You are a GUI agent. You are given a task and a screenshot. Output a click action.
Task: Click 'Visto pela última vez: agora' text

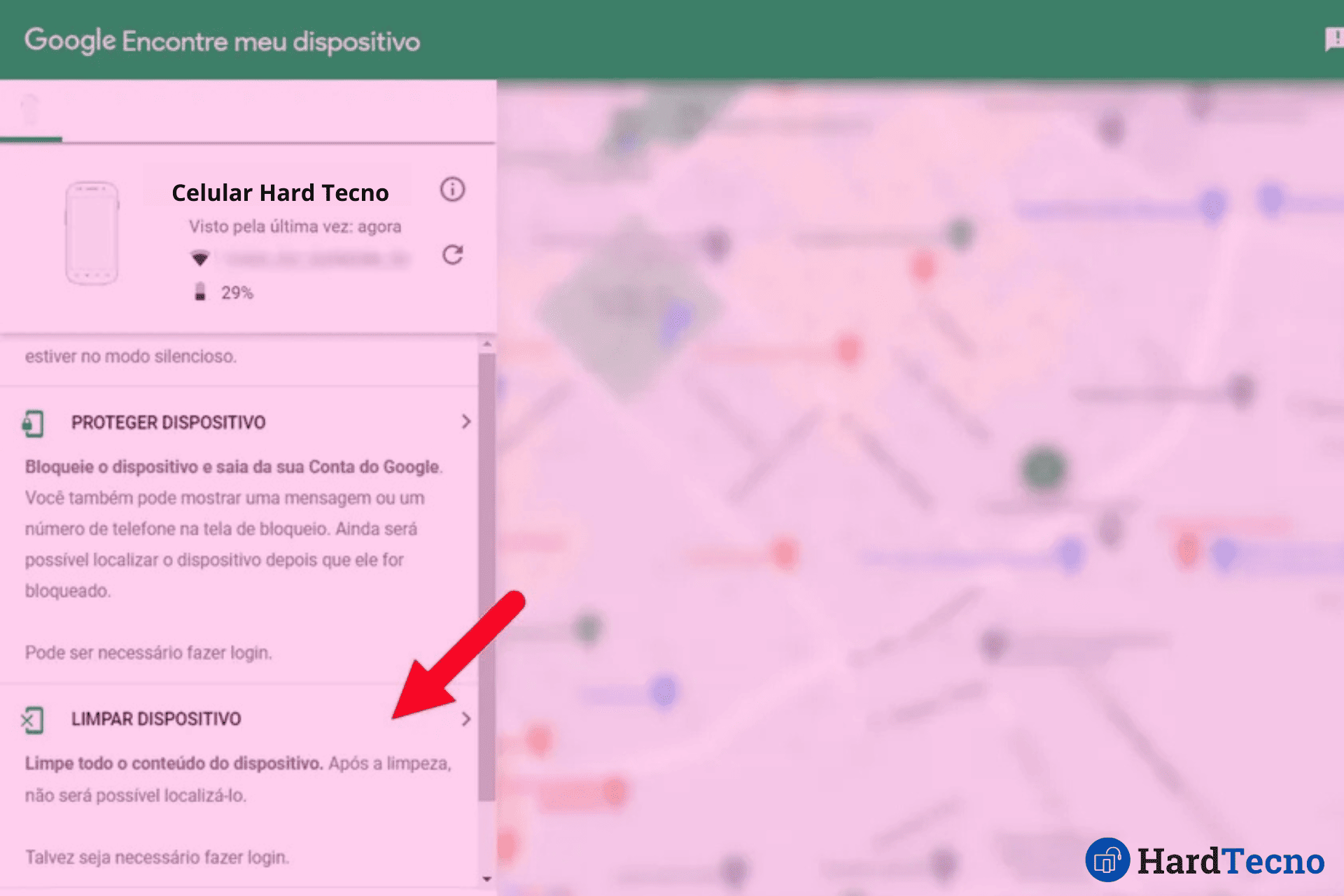295,227
